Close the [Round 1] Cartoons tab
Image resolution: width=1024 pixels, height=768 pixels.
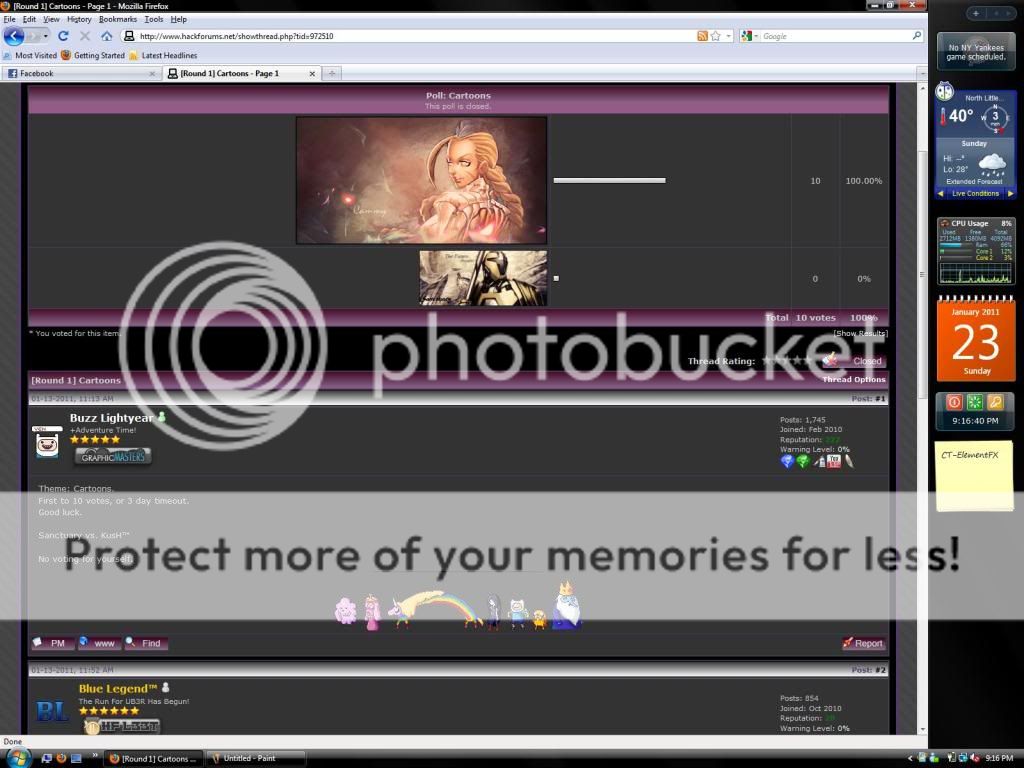coord(312,74)
